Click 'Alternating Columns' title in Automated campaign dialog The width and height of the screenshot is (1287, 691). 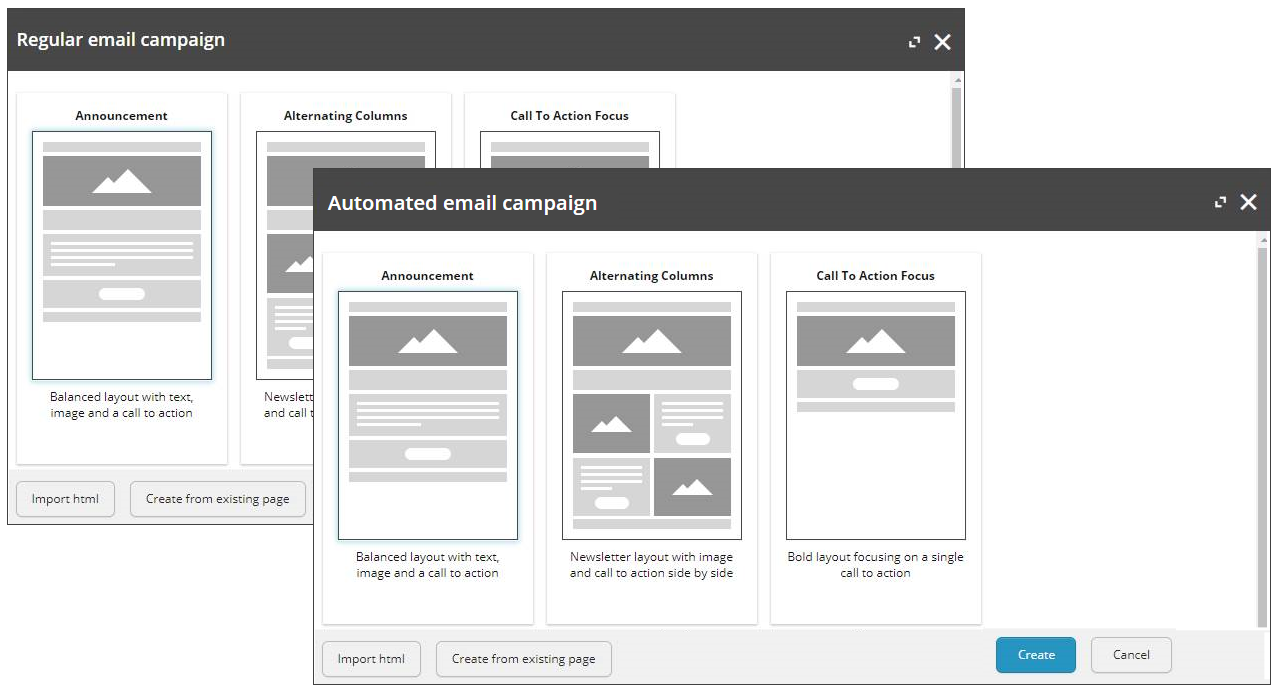(x=652, y=276)
